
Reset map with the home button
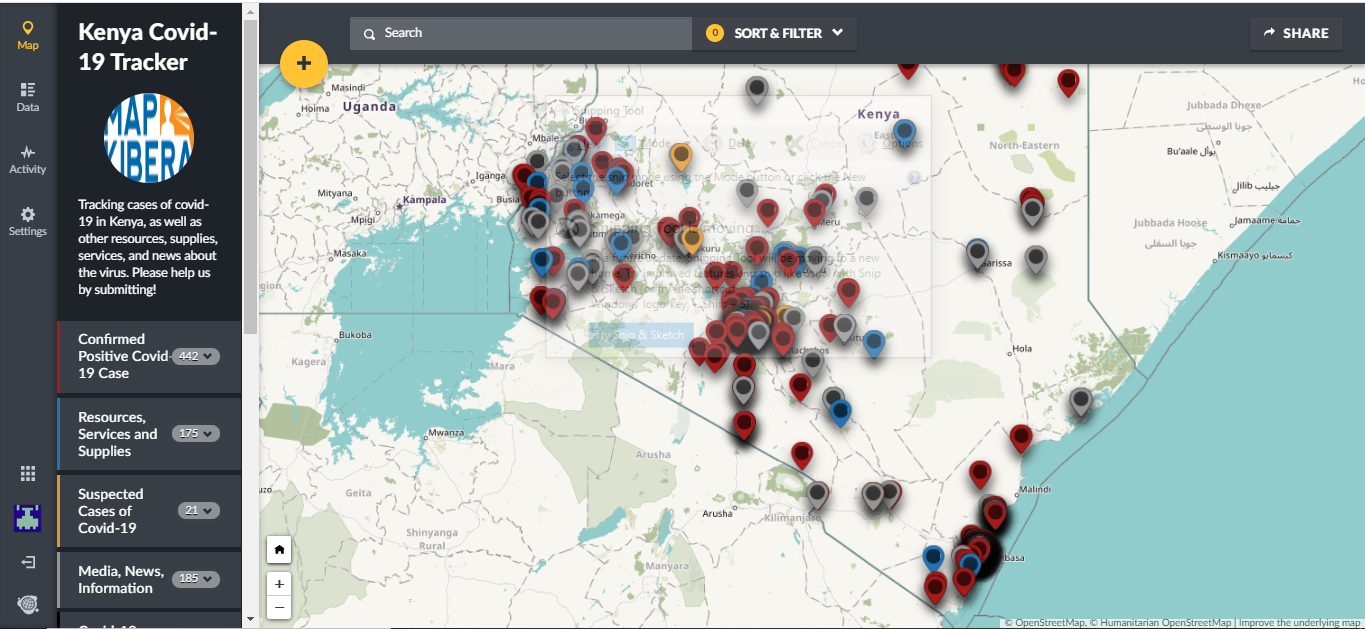(x=279, y=549)
